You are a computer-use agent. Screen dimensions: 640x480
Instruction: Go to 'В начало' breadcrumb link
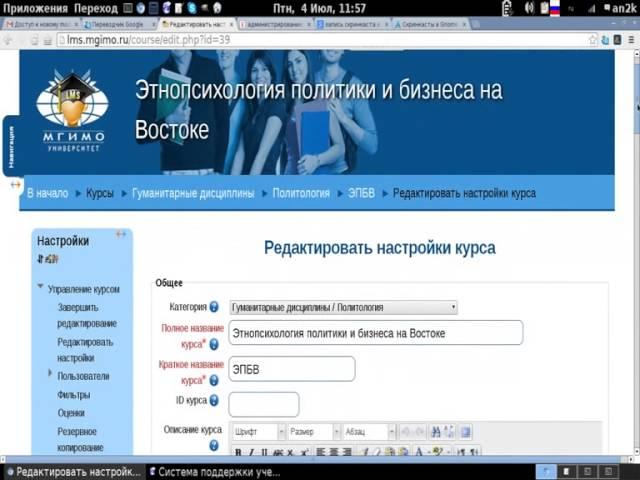pos(47,193)
